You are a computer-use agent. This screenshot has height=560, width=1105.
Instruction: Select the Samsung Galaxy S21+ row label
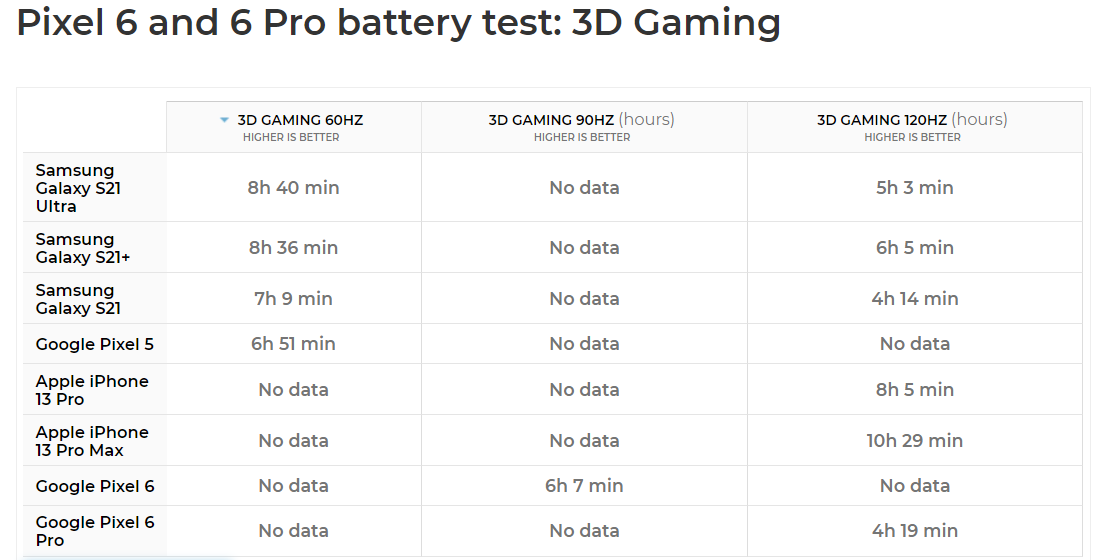[83, 248]
